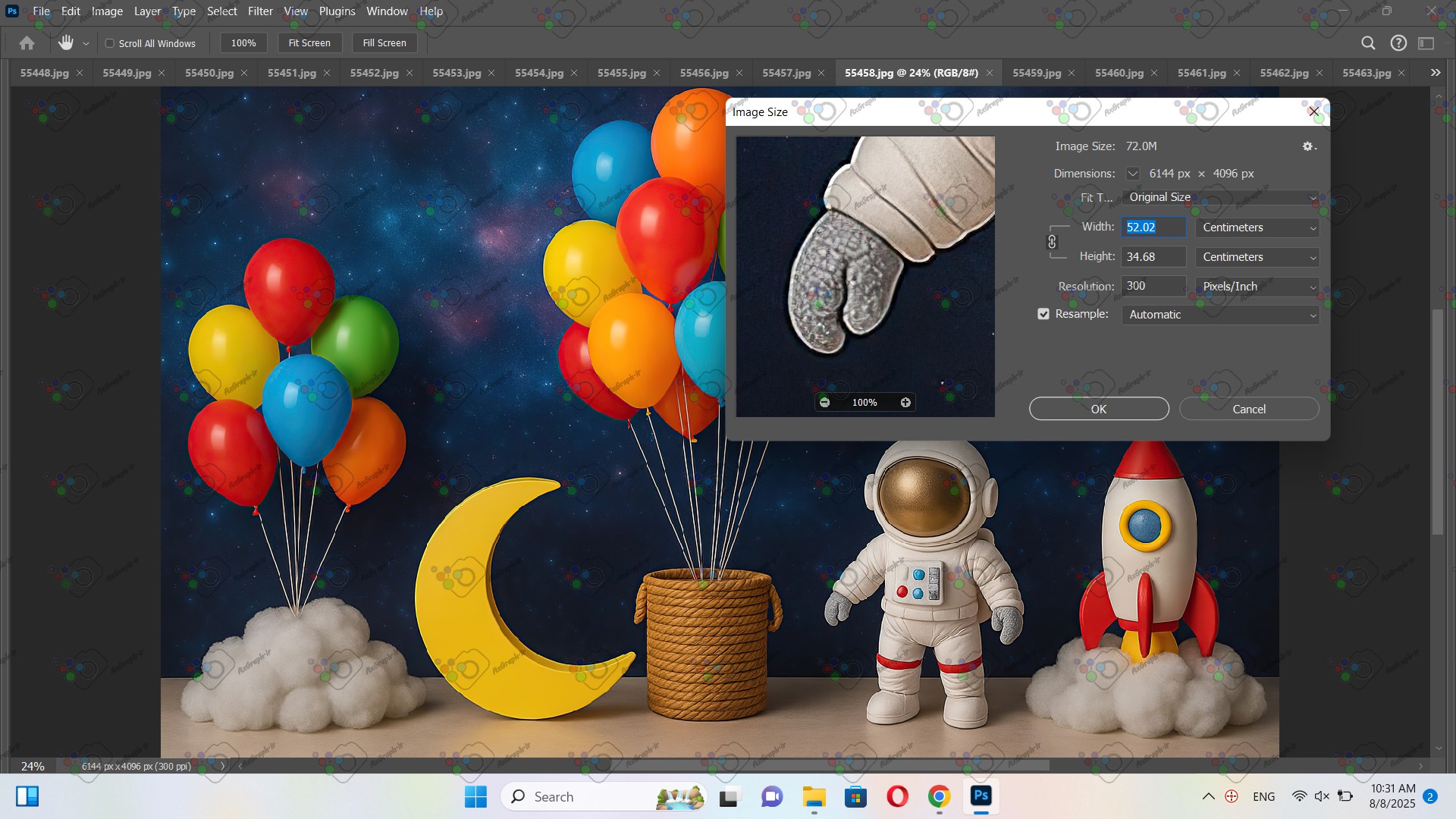Click the Height input field
This screenshot has height=819, width=1456.
coord(1153,257)
